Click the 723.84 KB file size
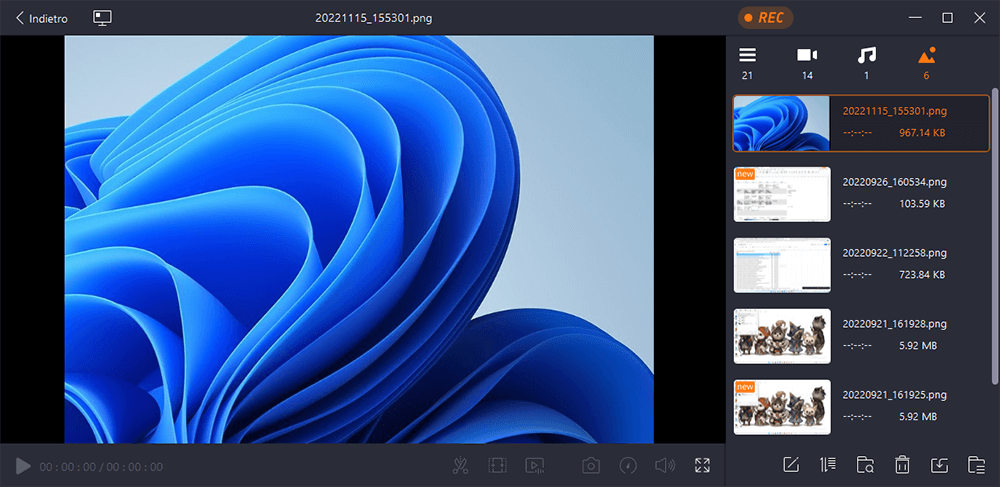This screenshot has width=1000, height=487. click(x=922, y=275)
